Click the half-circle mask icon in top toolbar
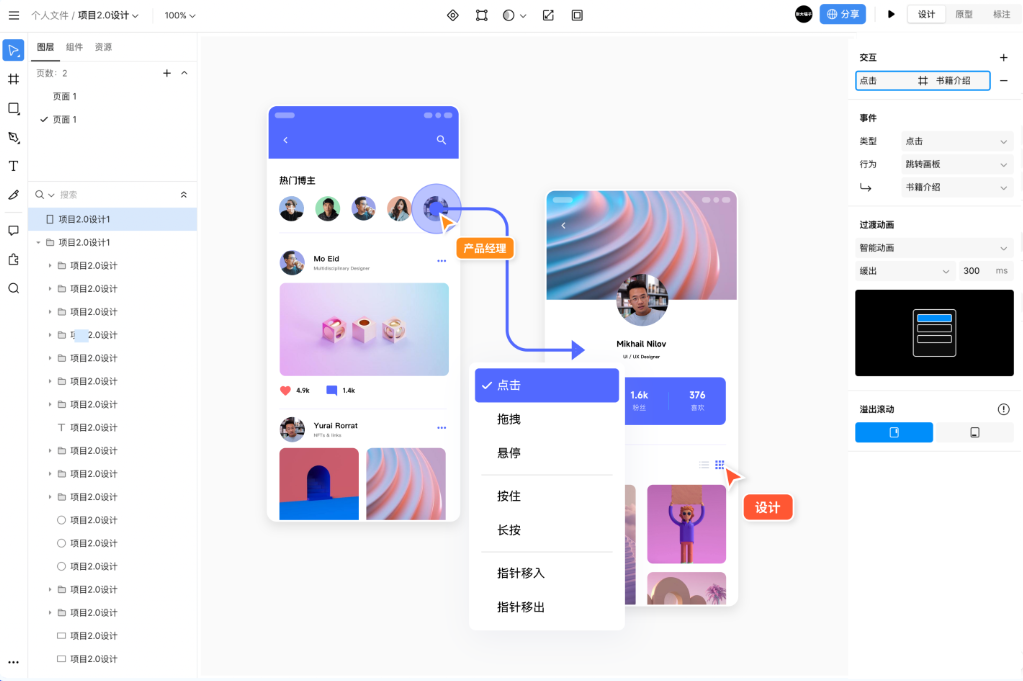Viewport: 1023px width, 681px height. coord(509,15)
